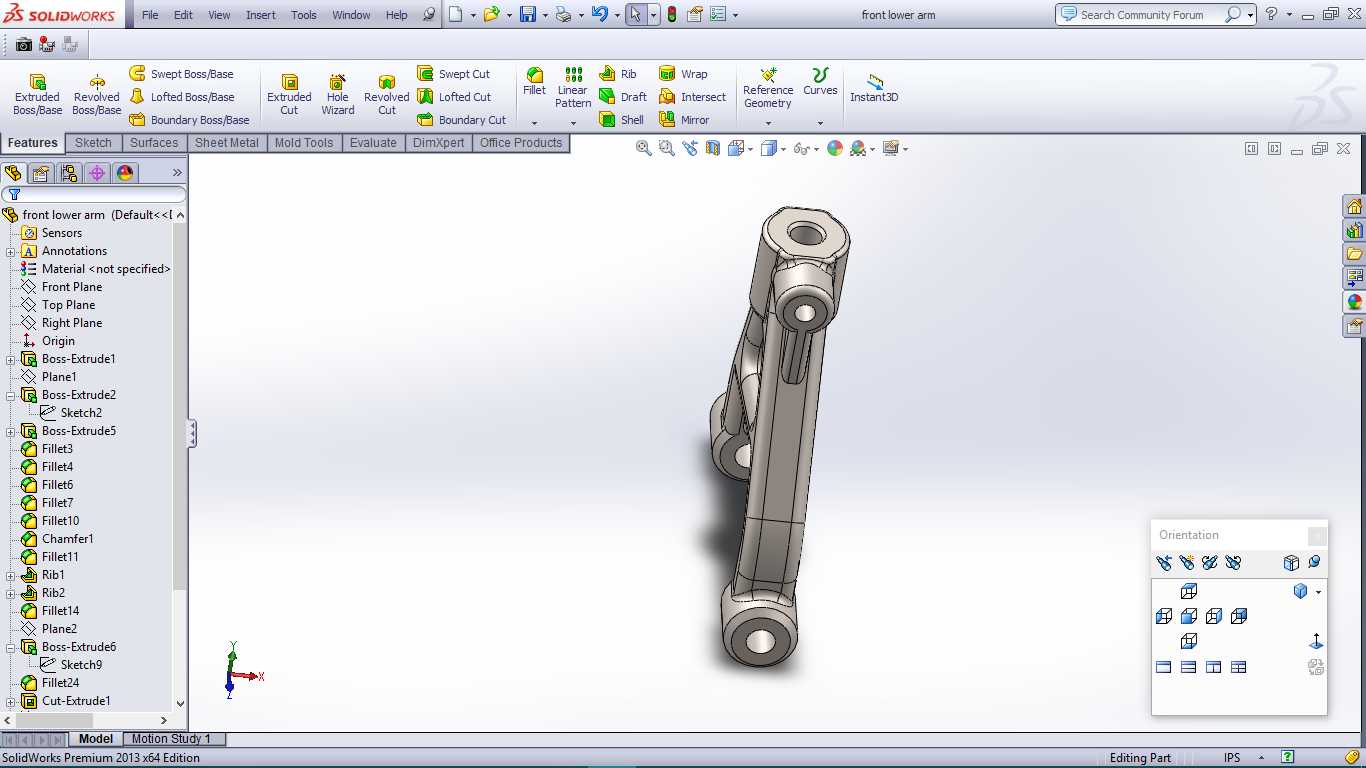Choose the Revolved Boss/Base tool
The width and height of the screenshot is (1366, 768).
[x=97, y=95]
